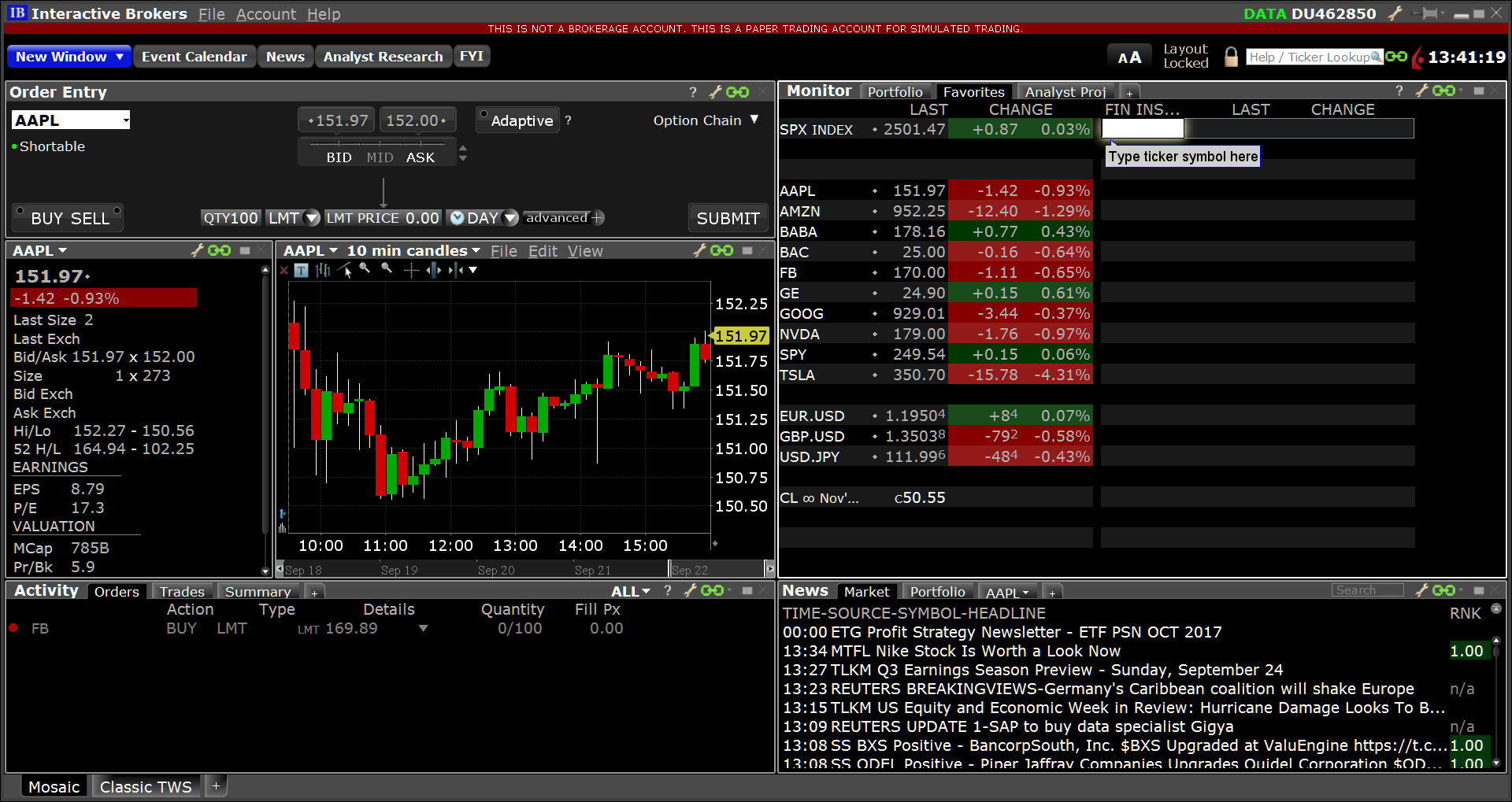Click the help question mark on the Activity panel
Screen dimensions: 1512x802
[667, 590]
